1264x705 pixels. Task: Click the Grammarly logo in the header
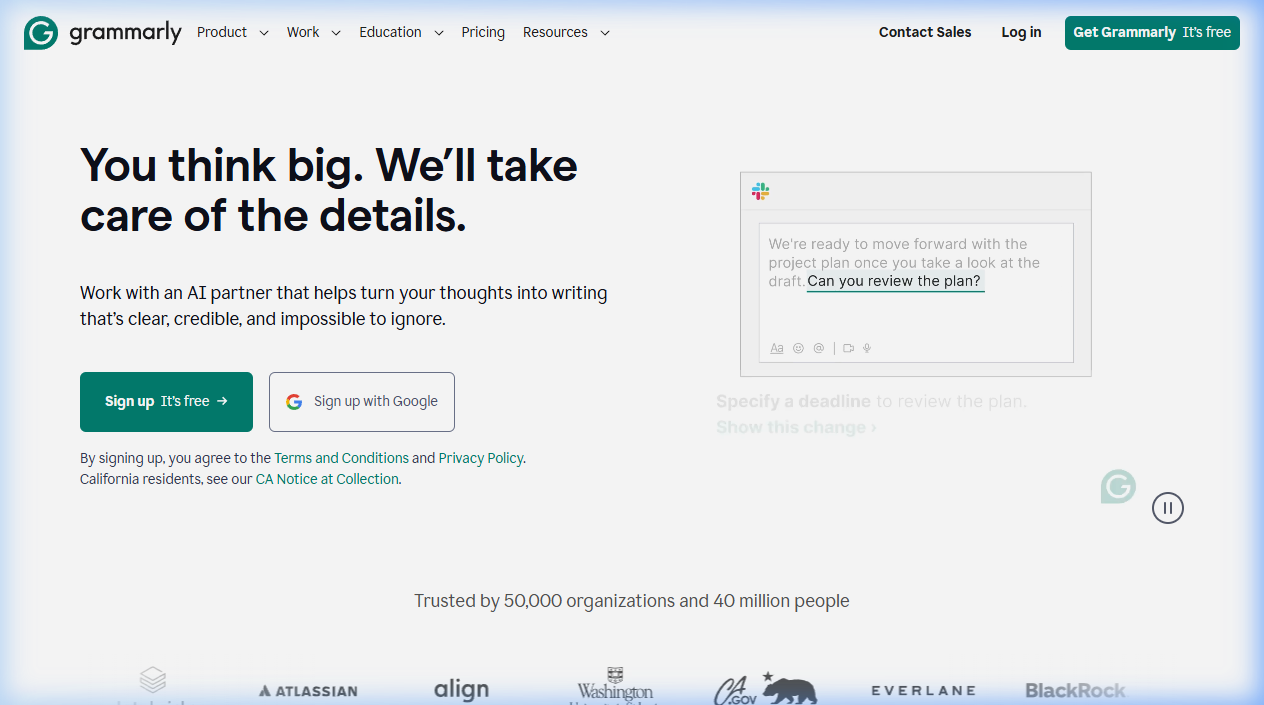[x=102, y=32]
